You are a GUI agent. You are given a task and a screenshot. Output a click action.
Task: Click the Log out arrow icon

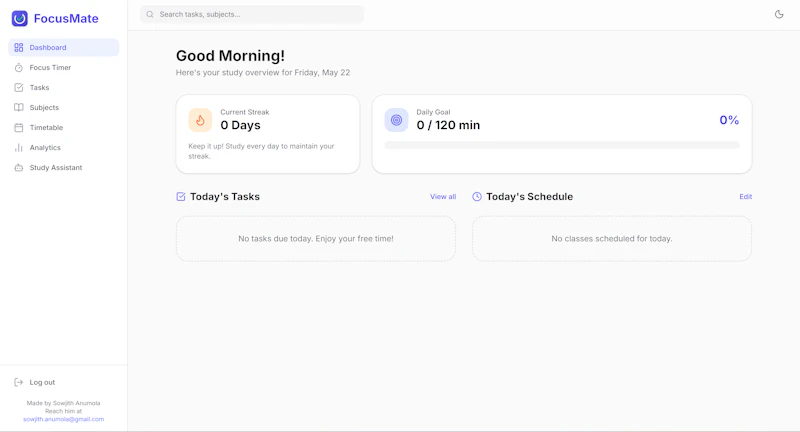click(19, 382)
